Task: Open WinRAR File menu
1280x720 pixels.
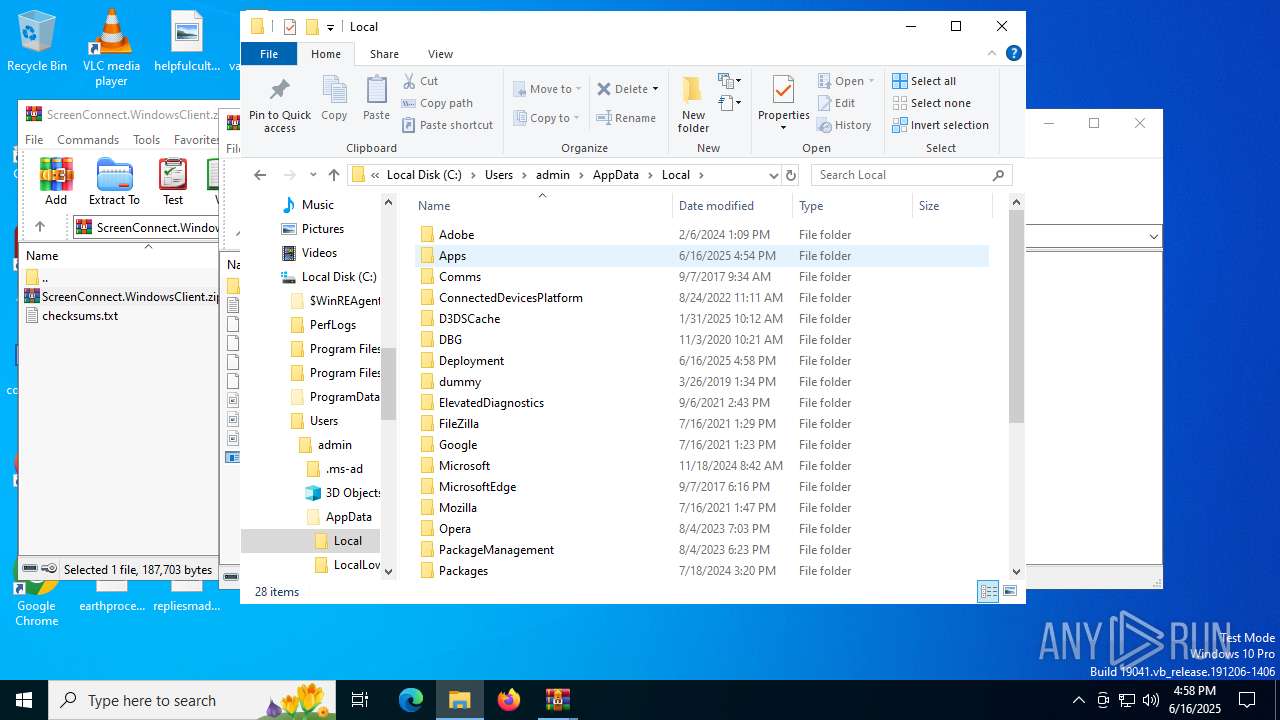Action: (34, 140)
